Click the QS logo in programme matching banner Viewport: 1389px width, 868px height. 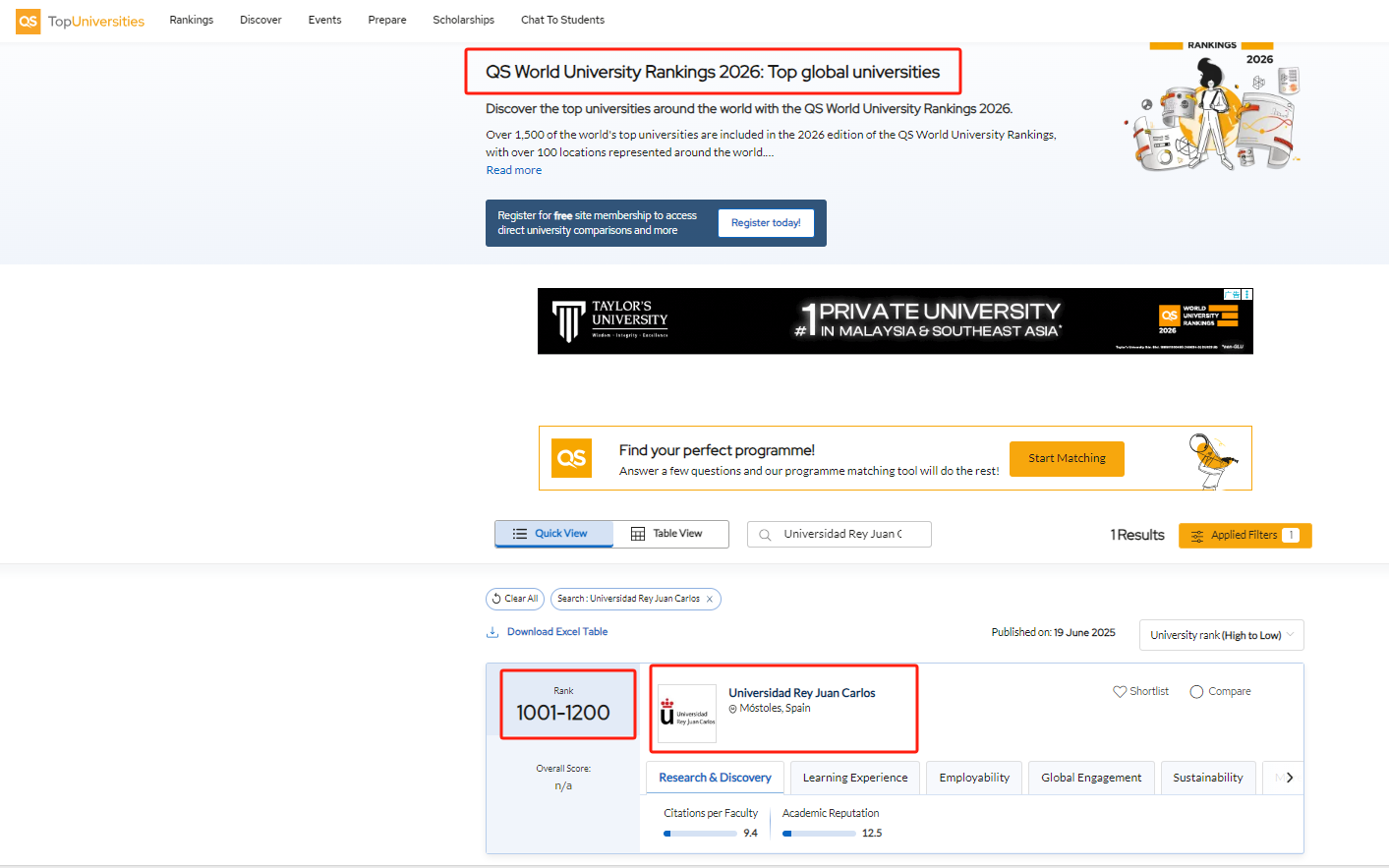[571, 458]
